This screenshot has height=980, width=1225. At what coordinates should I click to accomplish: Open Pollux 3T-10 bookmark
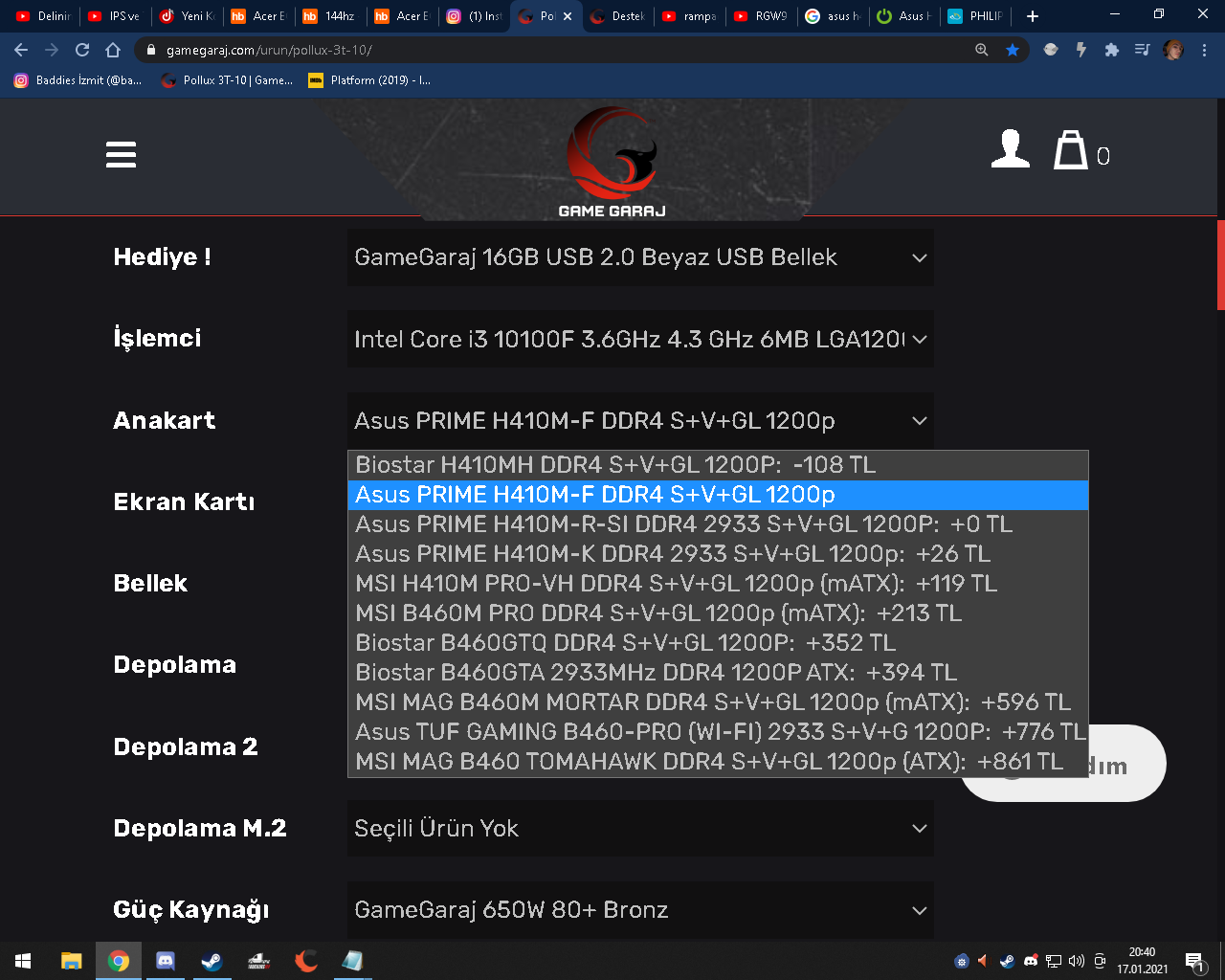tap(228, 80)
